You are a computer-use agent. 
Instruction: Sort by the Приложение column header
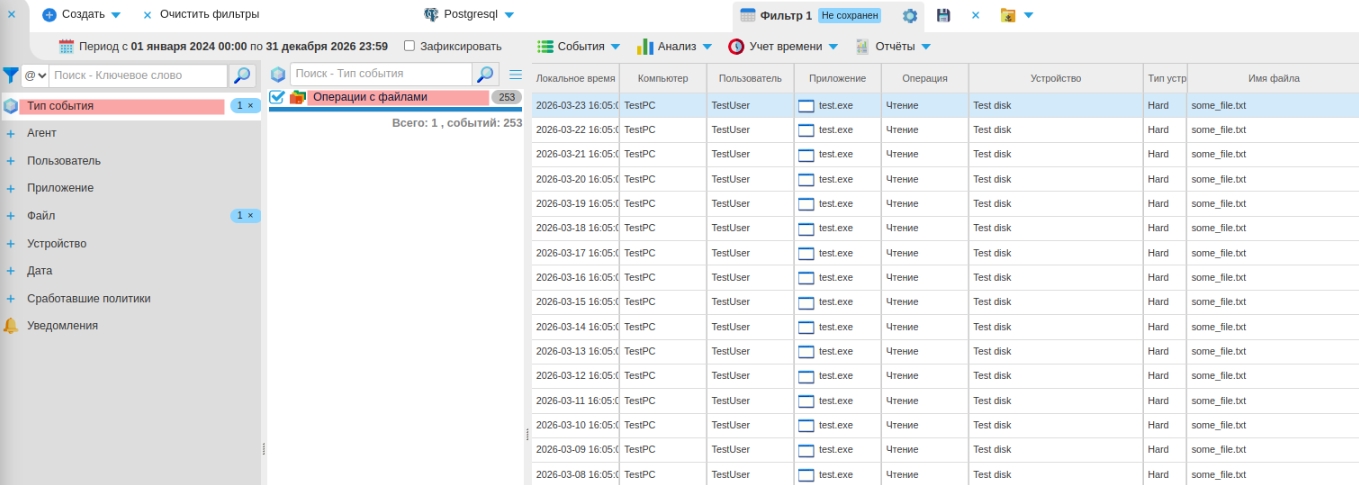[x=838, y=78]
